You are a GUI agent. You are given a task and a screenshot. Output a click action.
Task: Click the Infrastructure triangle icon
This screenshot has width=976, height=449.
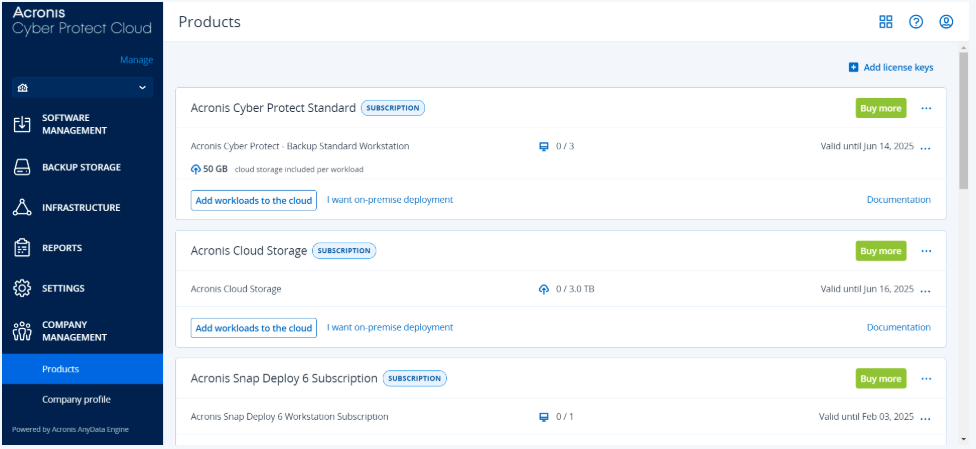tap(22, 207)
